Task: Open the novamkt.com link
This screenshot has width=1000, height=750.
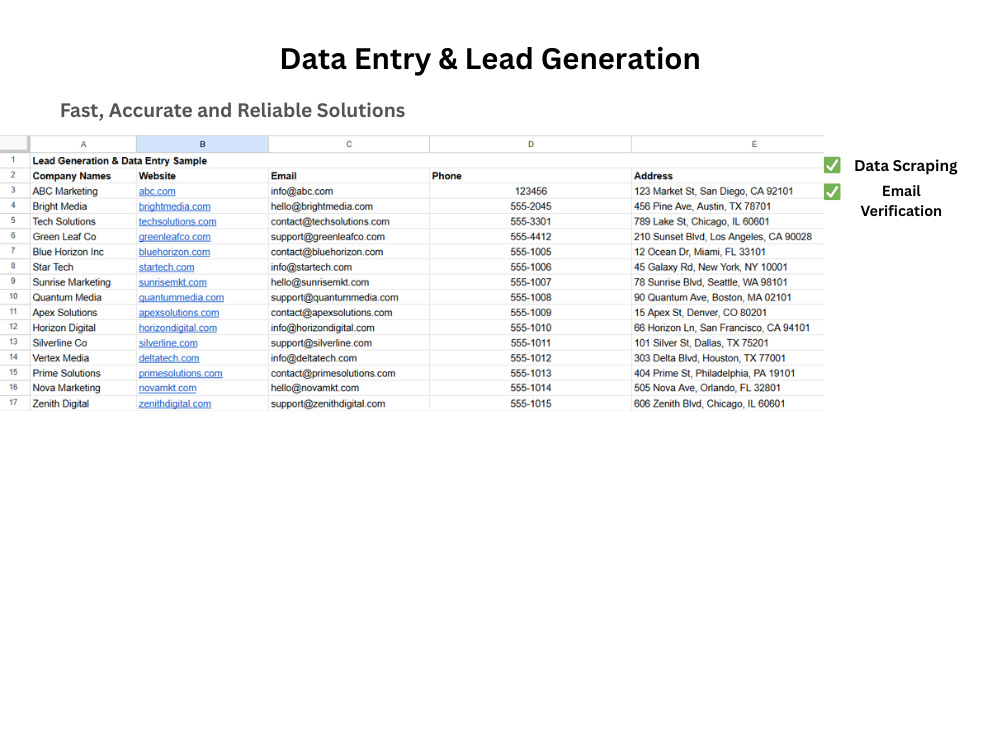Action: click(167, 388)
